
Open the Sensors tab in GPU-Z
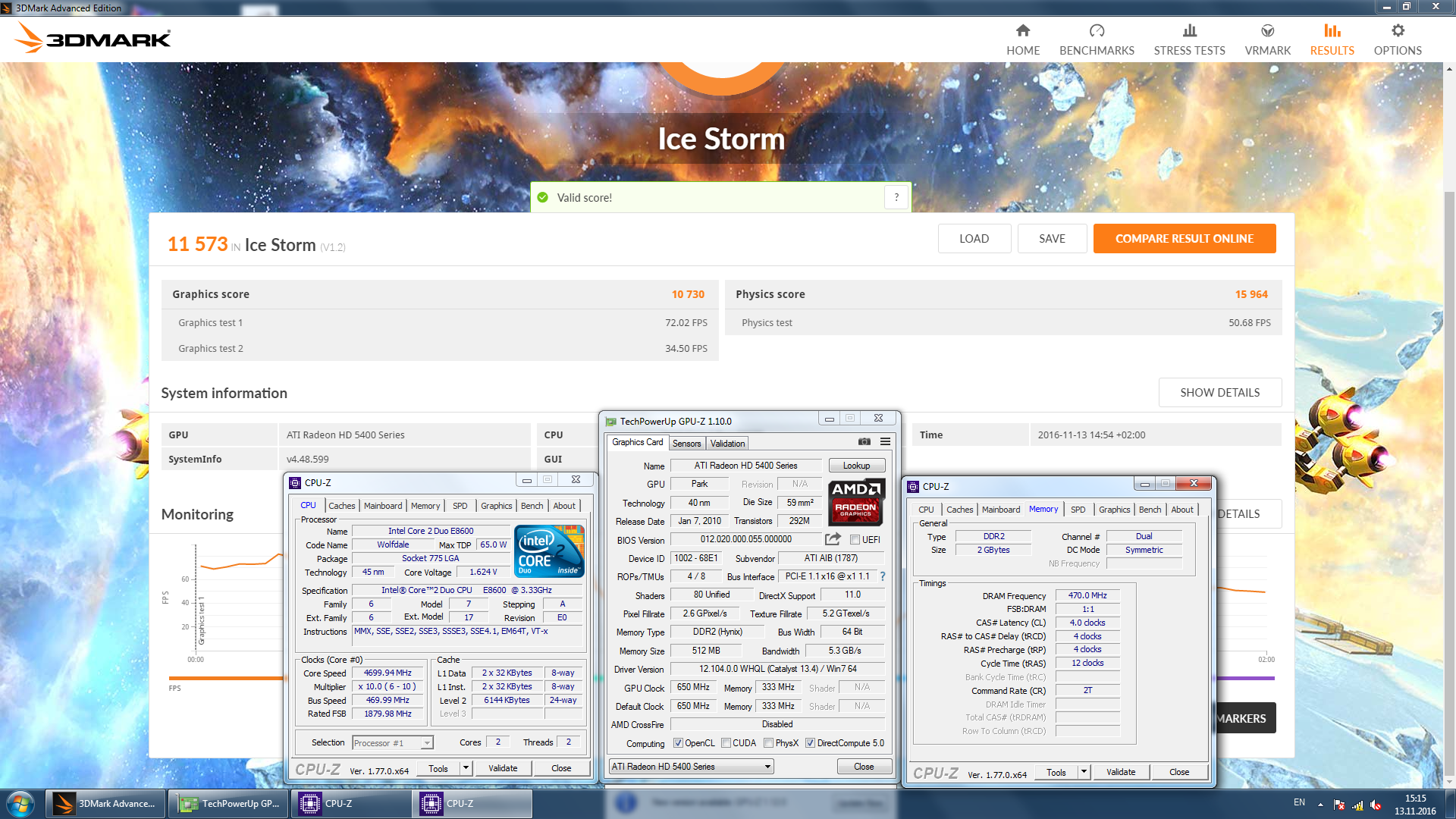coord(686,444)
